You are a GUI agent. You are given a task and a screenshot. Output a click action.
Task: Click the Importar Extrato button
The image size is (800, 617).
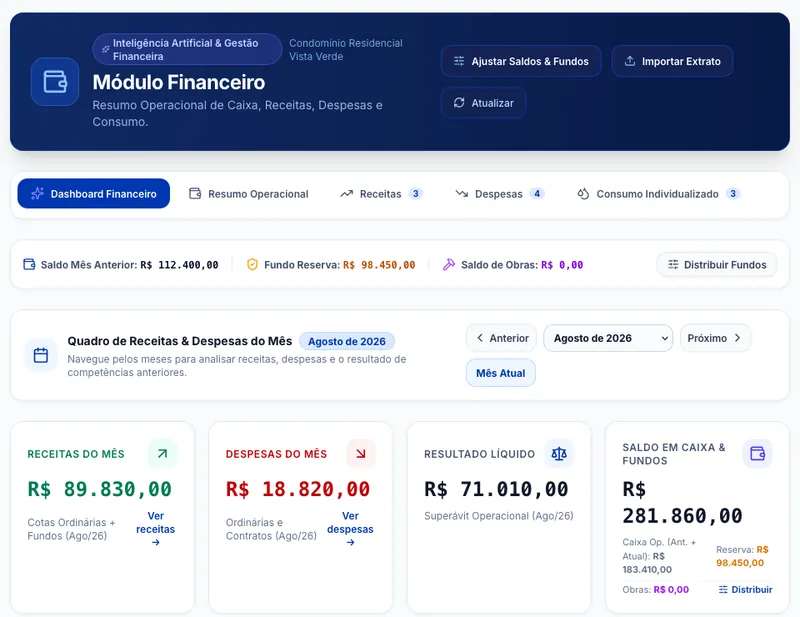coord(672,61)
